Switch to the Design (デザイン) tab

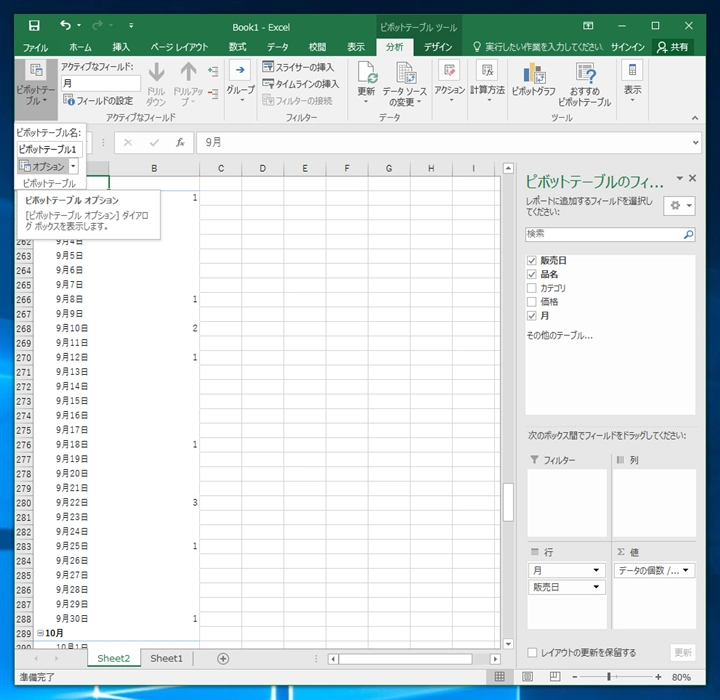click(438, 47)
